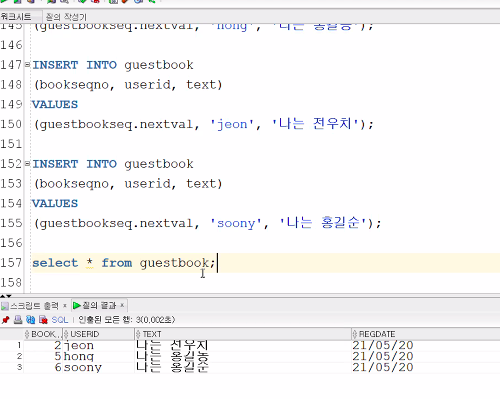Click the INSERT keyword on line 152
500x399 pixels.
pyautogui.click(x=55, y=164)
